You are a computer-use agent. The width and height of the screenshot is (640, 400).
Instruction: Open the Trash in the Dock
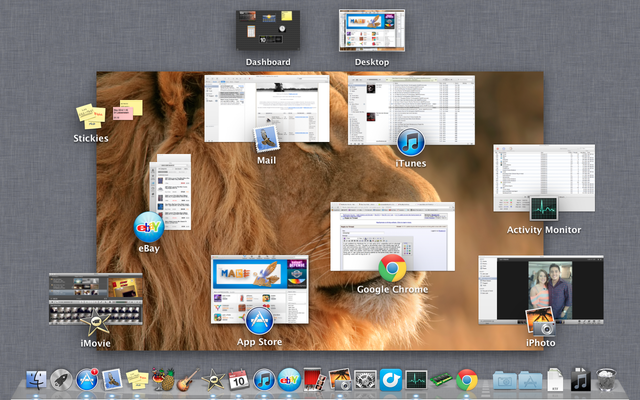[x=606, y=380]
